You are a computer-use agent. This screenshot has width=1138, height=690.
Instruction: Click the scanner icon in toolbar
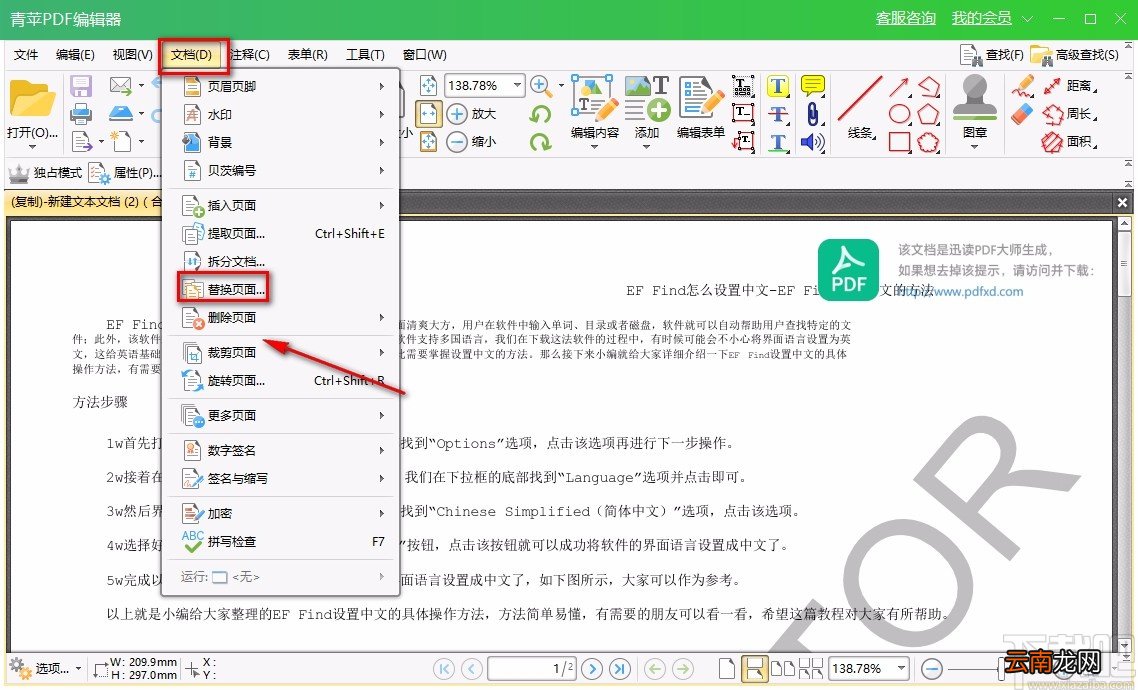coord(120,114)
